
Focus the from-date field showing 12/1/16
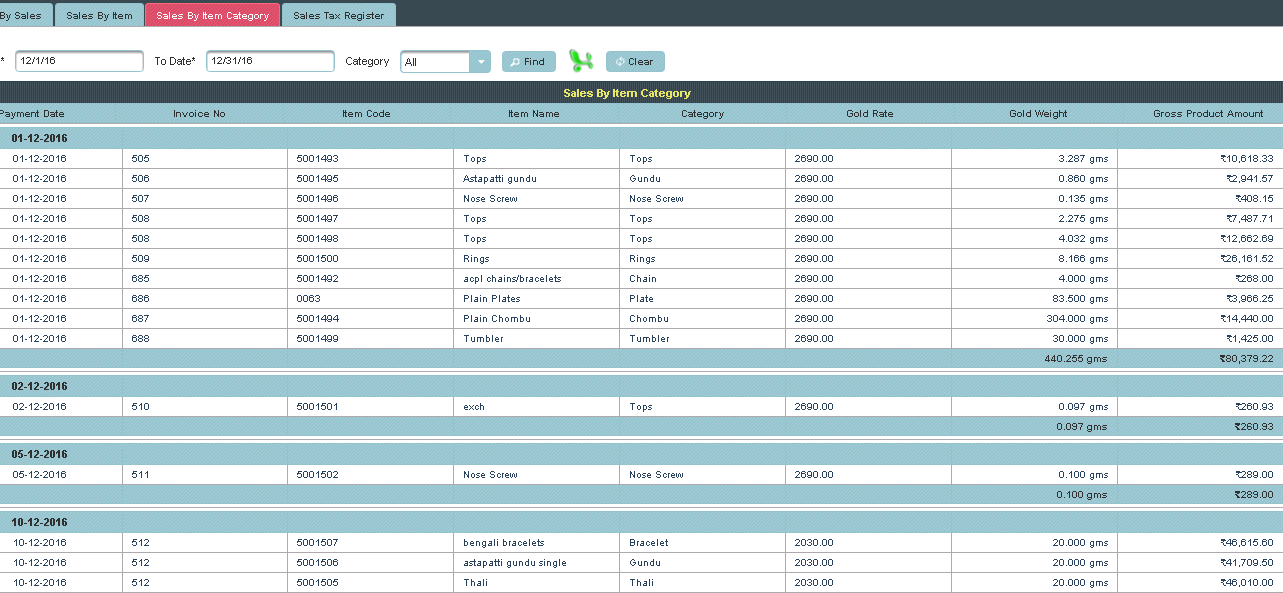click(79, 62)
